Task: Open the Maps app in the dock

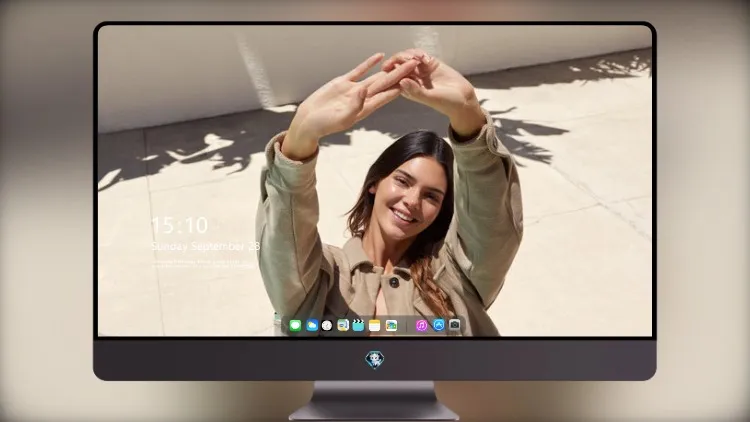Action: 343,326
